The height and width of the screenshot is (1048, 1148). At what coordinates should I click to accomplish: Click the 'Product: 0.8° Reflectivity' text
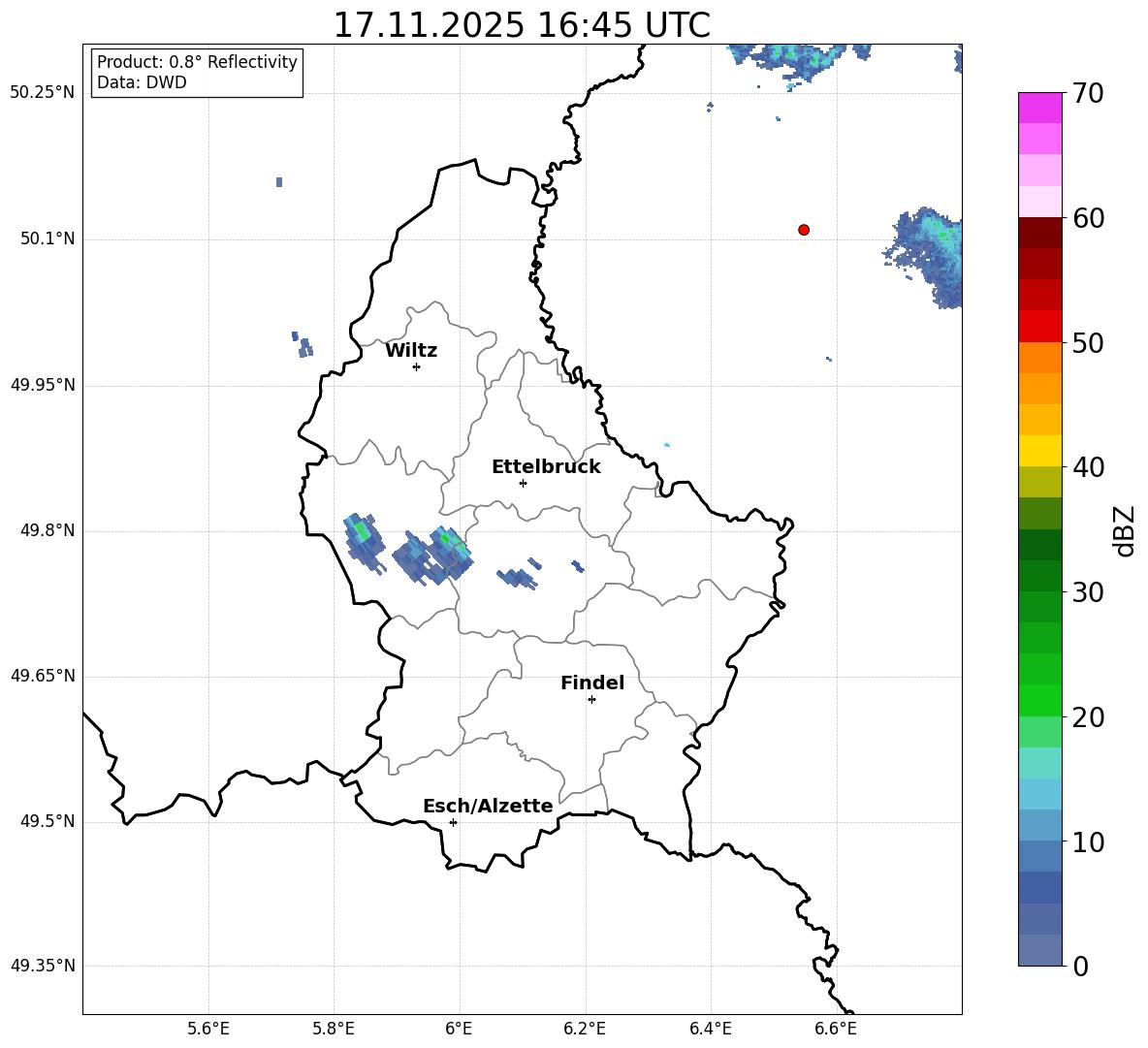[197, 61]
